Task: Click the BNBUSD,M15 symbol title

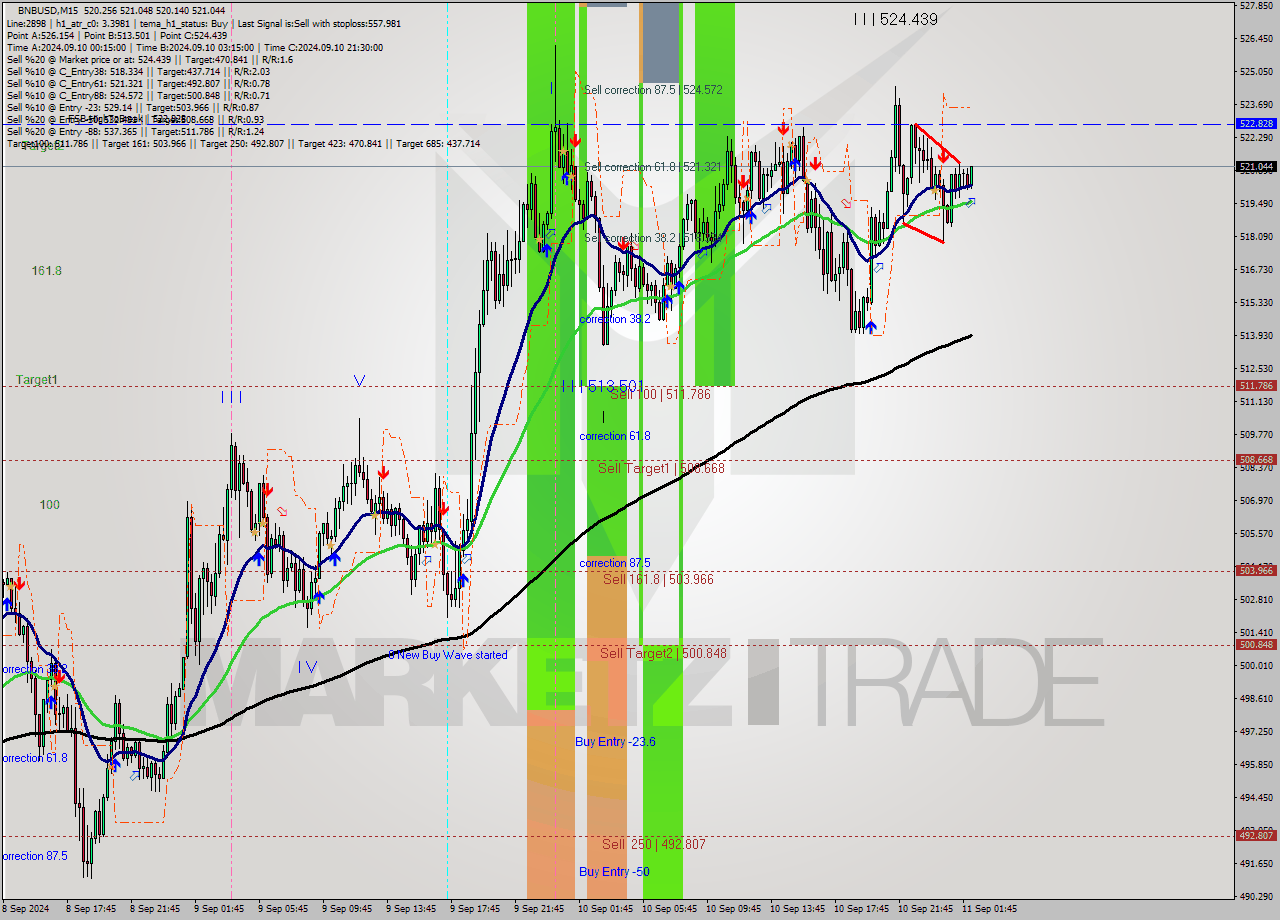Action: (49, 10)
